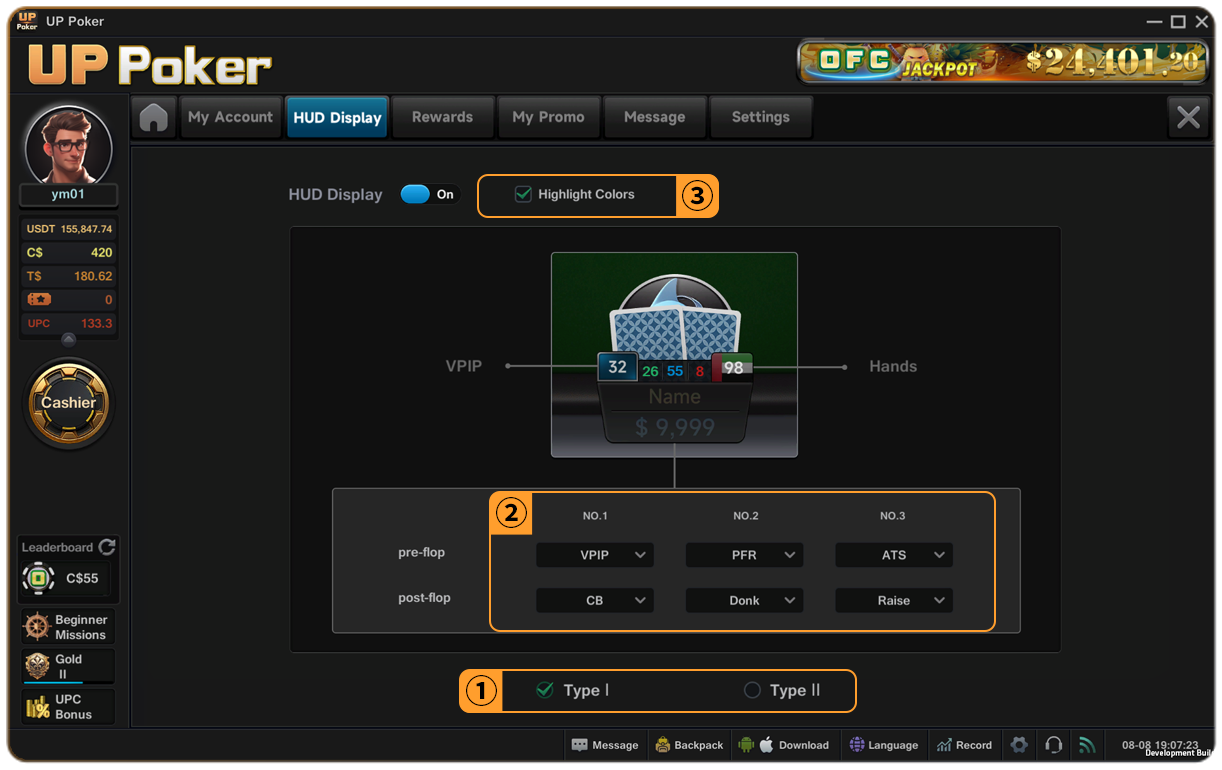The height and width of the screenshot is (770, 1222).
Task: Click the network signal icon
Action: 1086,745
